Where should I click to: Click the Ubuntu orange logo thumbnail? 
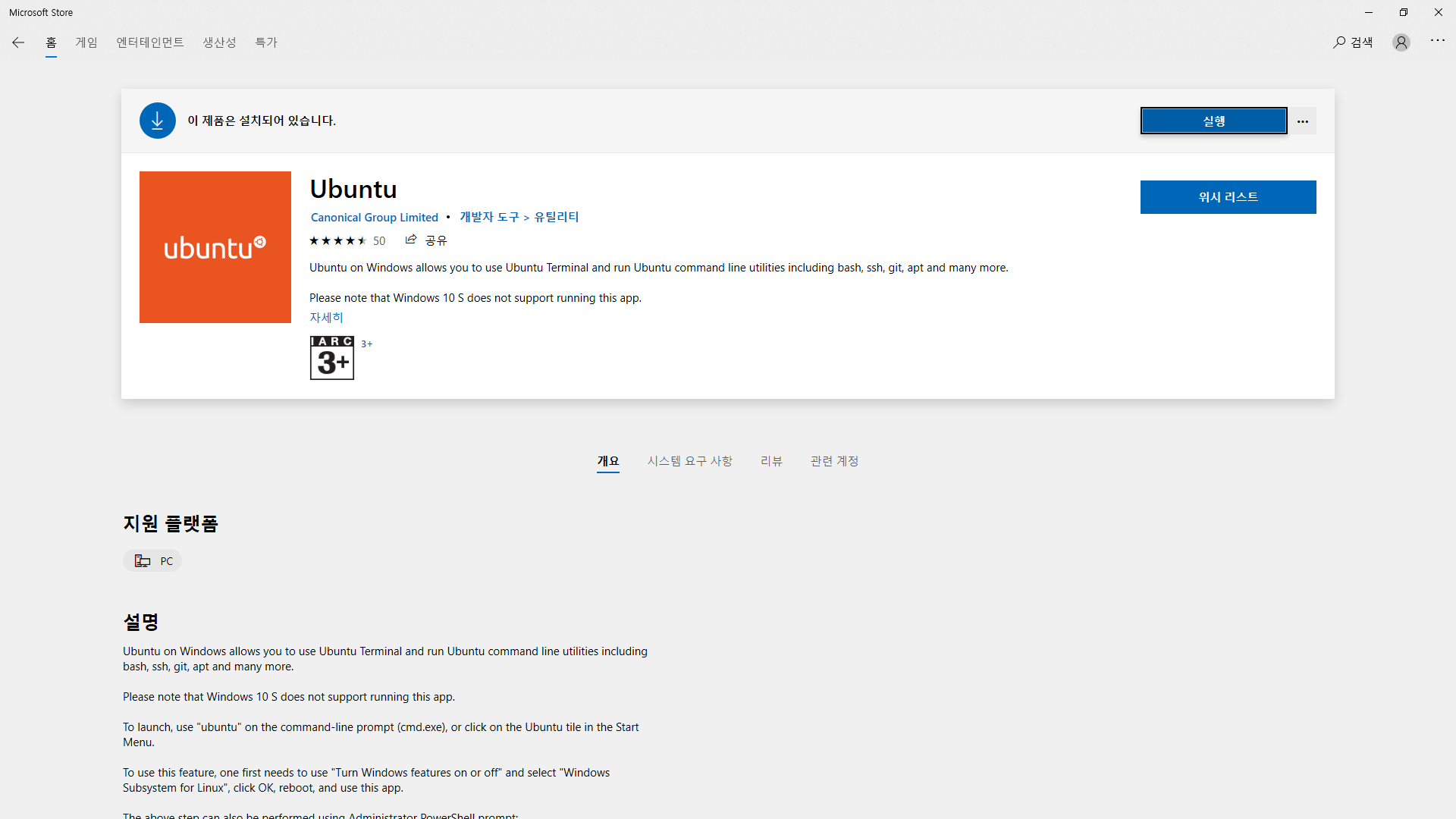tap(215, 247)
